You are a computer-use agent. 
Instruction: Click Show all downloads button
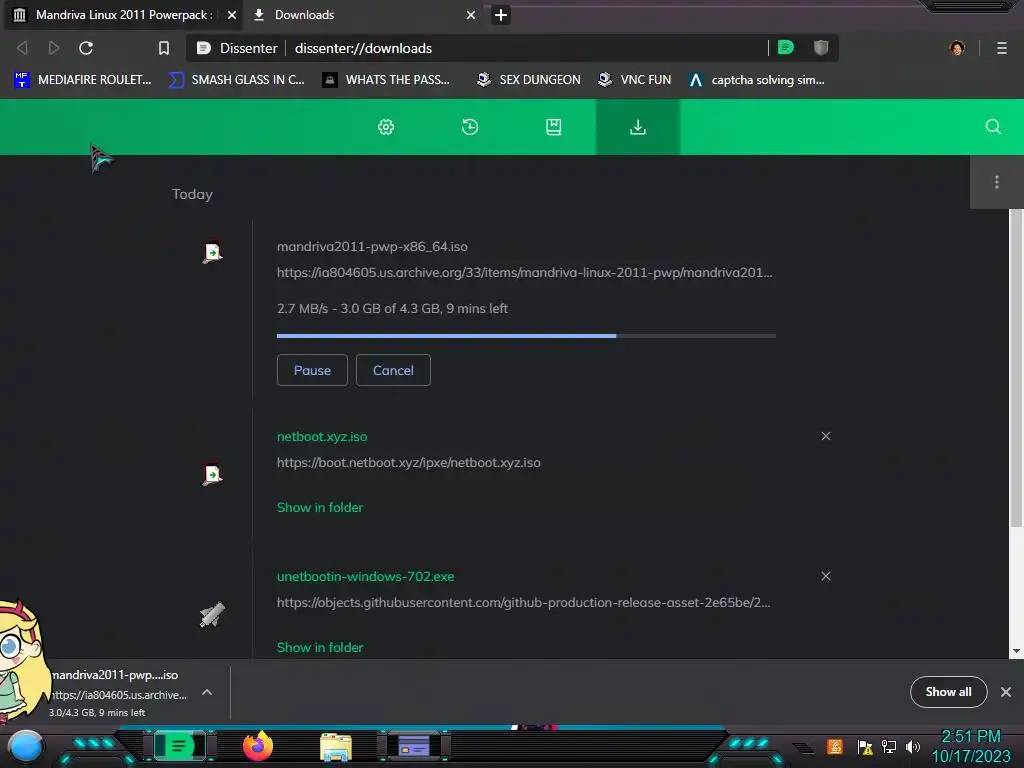point(948,692)
